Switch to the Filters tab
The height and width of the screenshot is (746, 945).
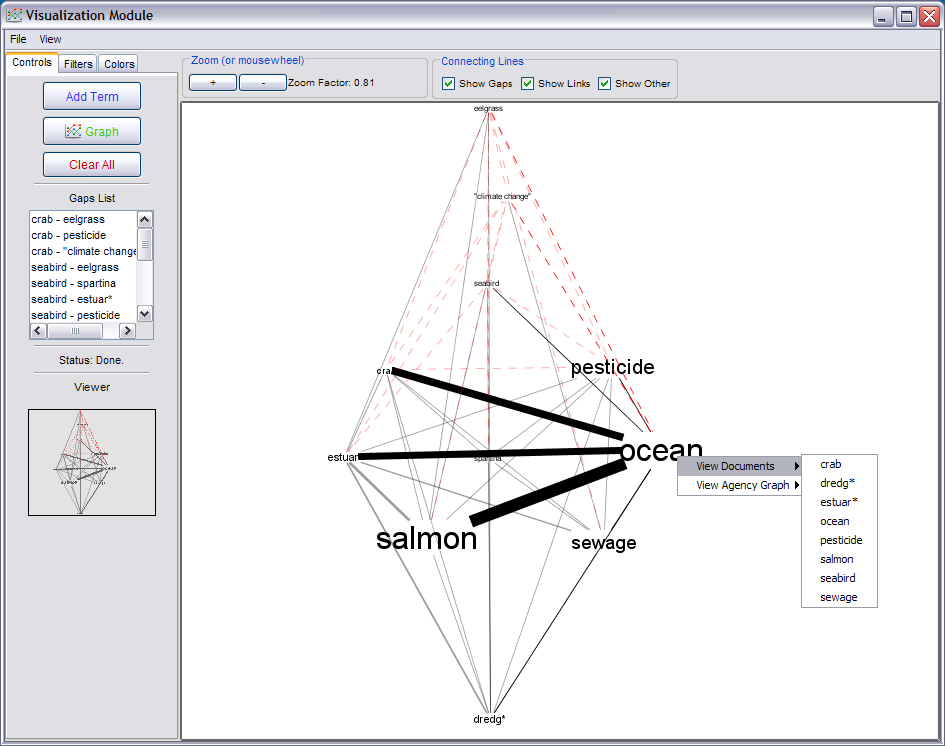coord(78,64)
